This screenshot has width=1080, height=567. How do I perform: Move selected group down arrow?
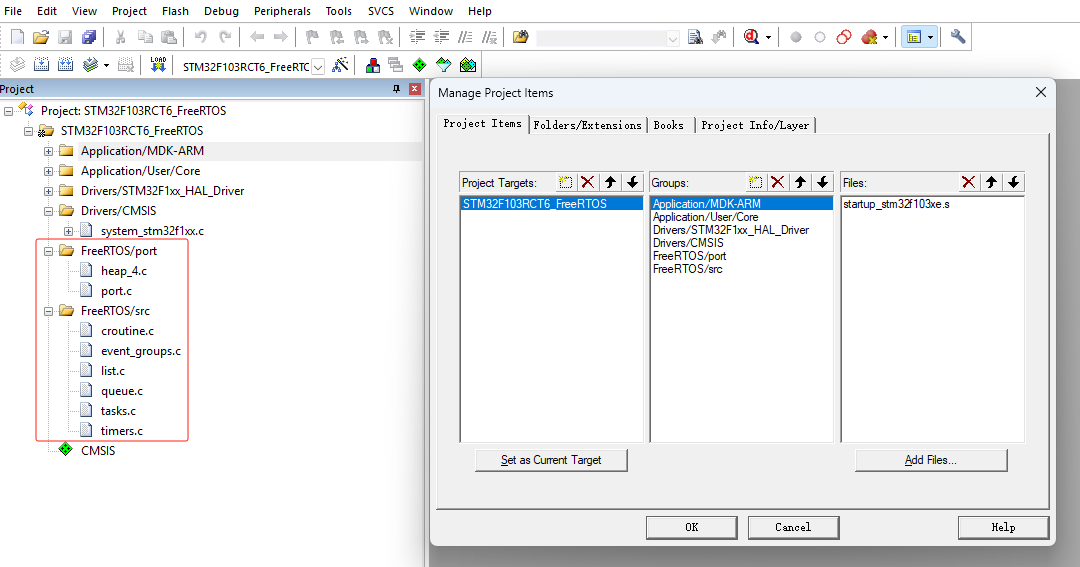822,183
